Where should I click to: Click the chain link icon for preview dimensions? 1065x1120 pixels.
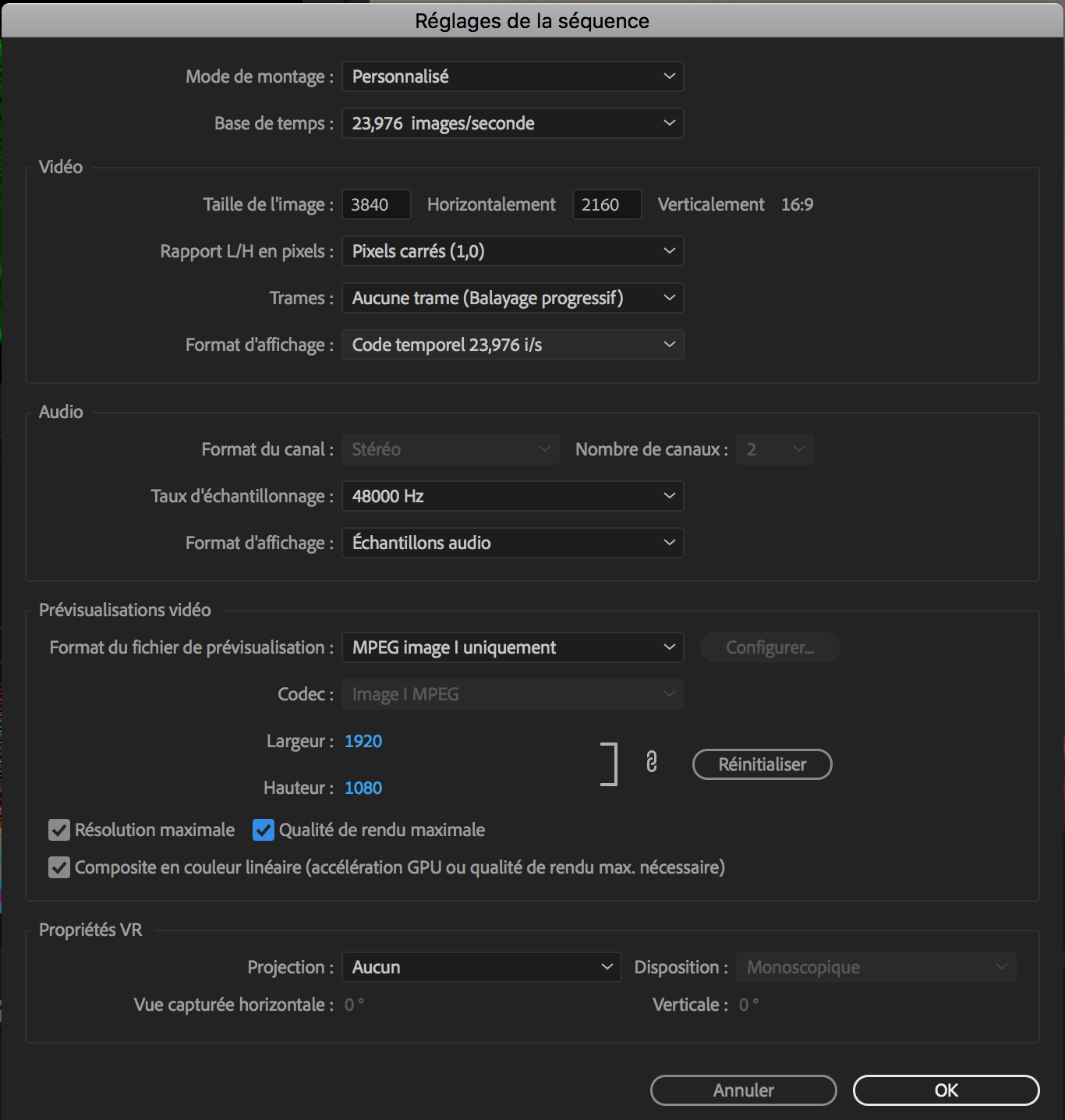coord(652,762)
